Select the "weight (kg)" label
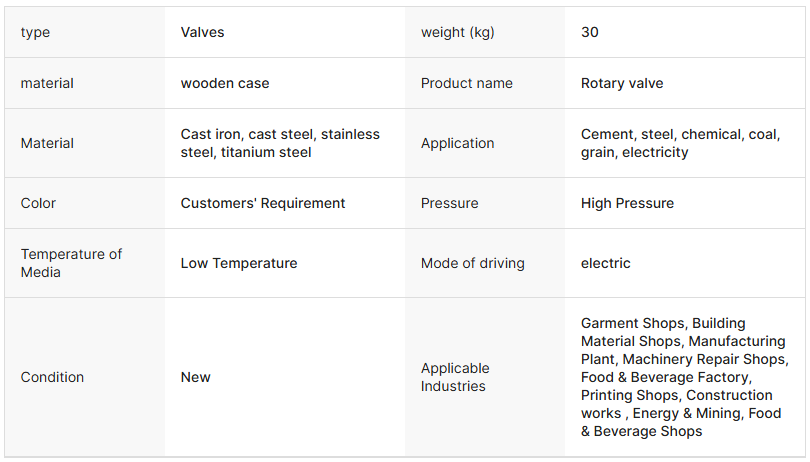810x462 pixels. click(x=457, y=32)
